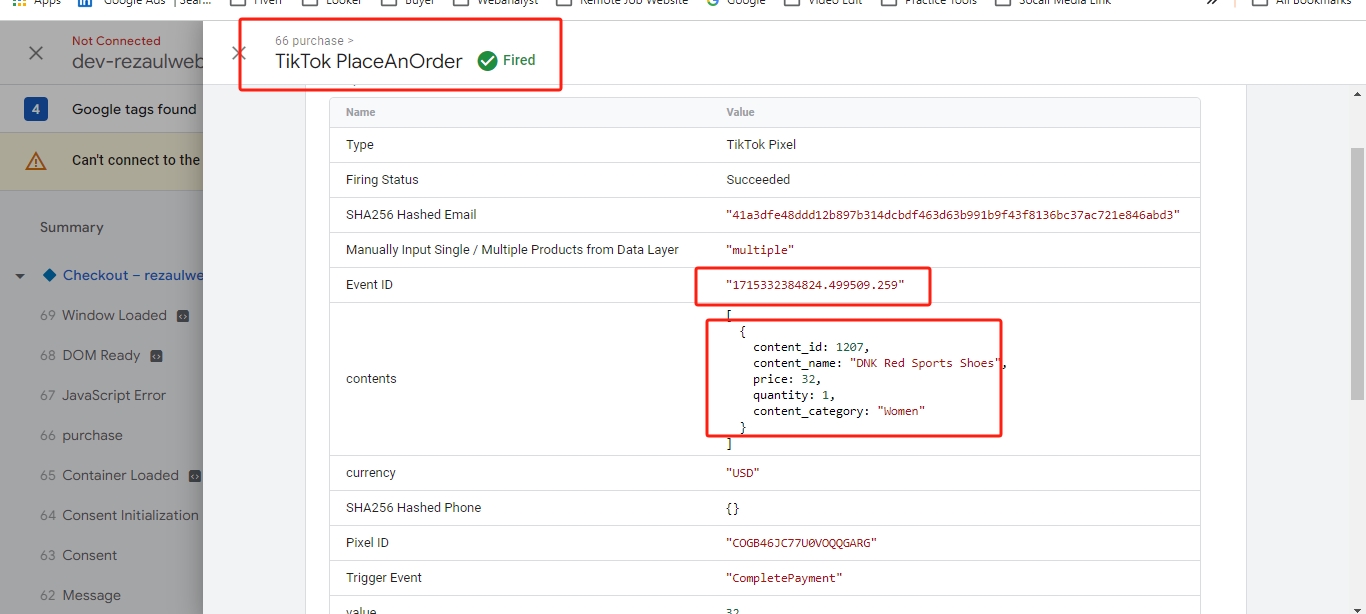Select event 69 Window Loaded
Image resolution: width=1366 pixels, height=614 pixels.
103,315
